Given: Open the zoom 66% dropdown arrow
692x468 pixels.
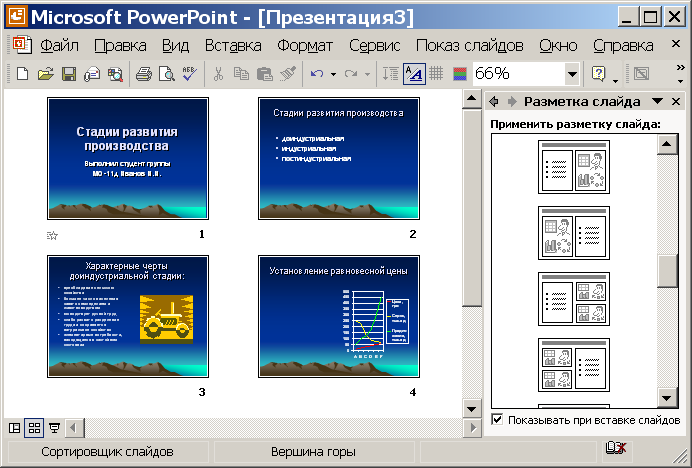Looking at the screenshot, I should pyautogui.click(x=572, y=74).
